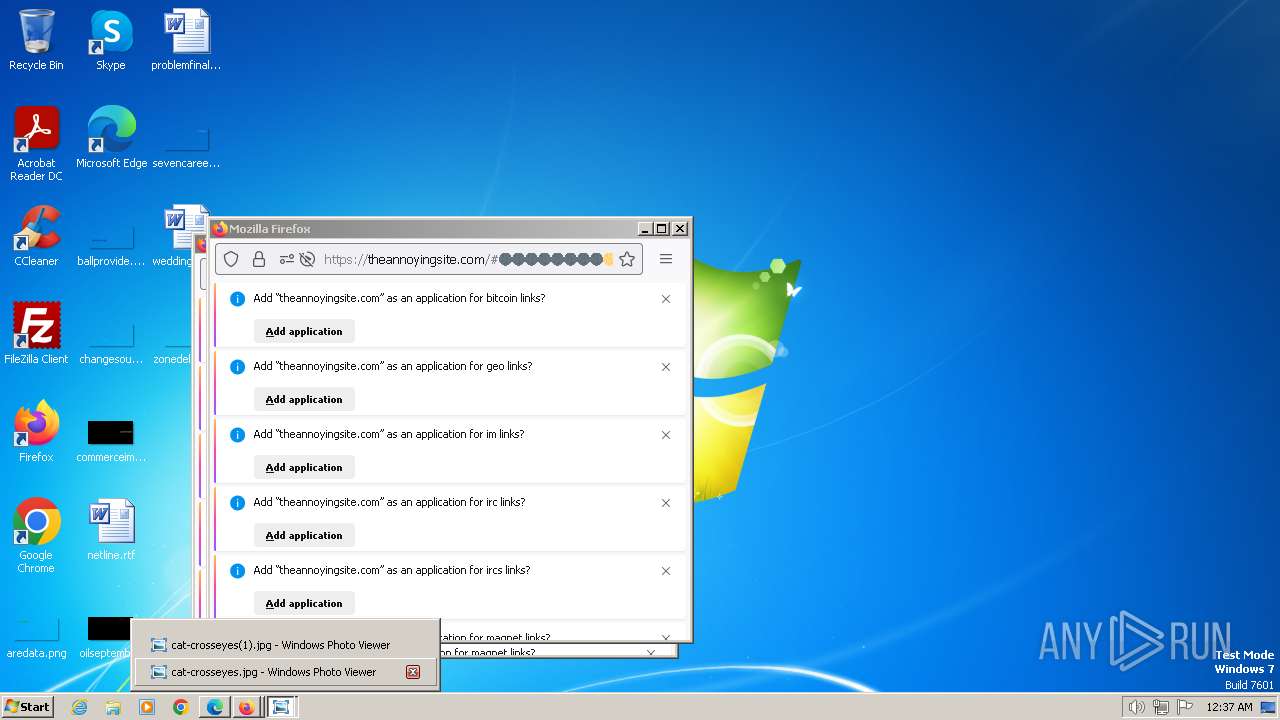Viewport: 1280px width, 720px height.
Task: Dismiss the geo links notification
Action: [666, 367]
